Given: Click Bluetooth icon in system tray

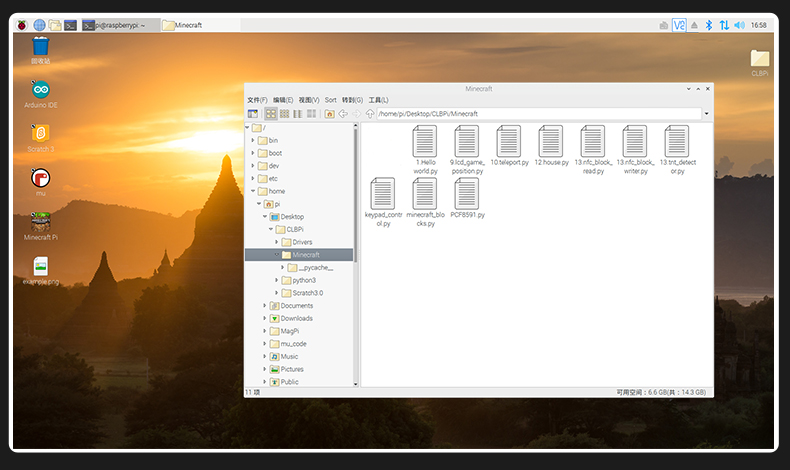Looking at the screenshot, I should point(709,25).
